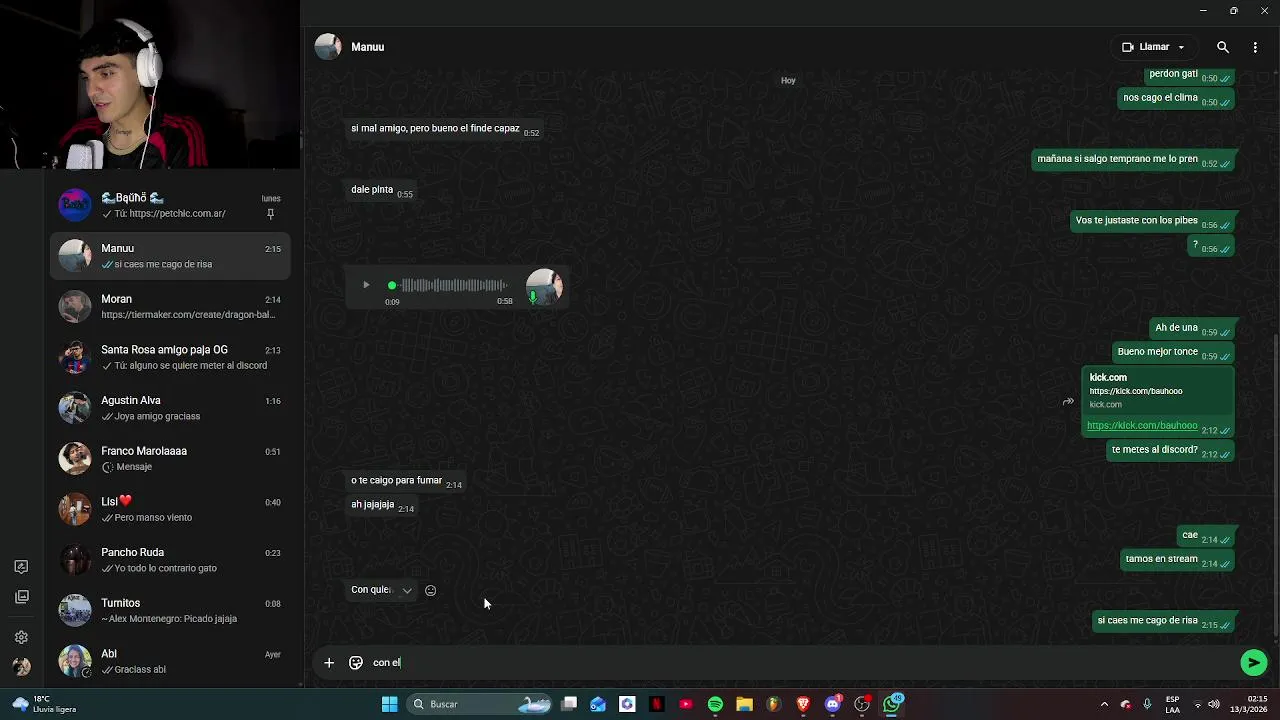Click pin icon on Bauhô chat

click(270, 214)
